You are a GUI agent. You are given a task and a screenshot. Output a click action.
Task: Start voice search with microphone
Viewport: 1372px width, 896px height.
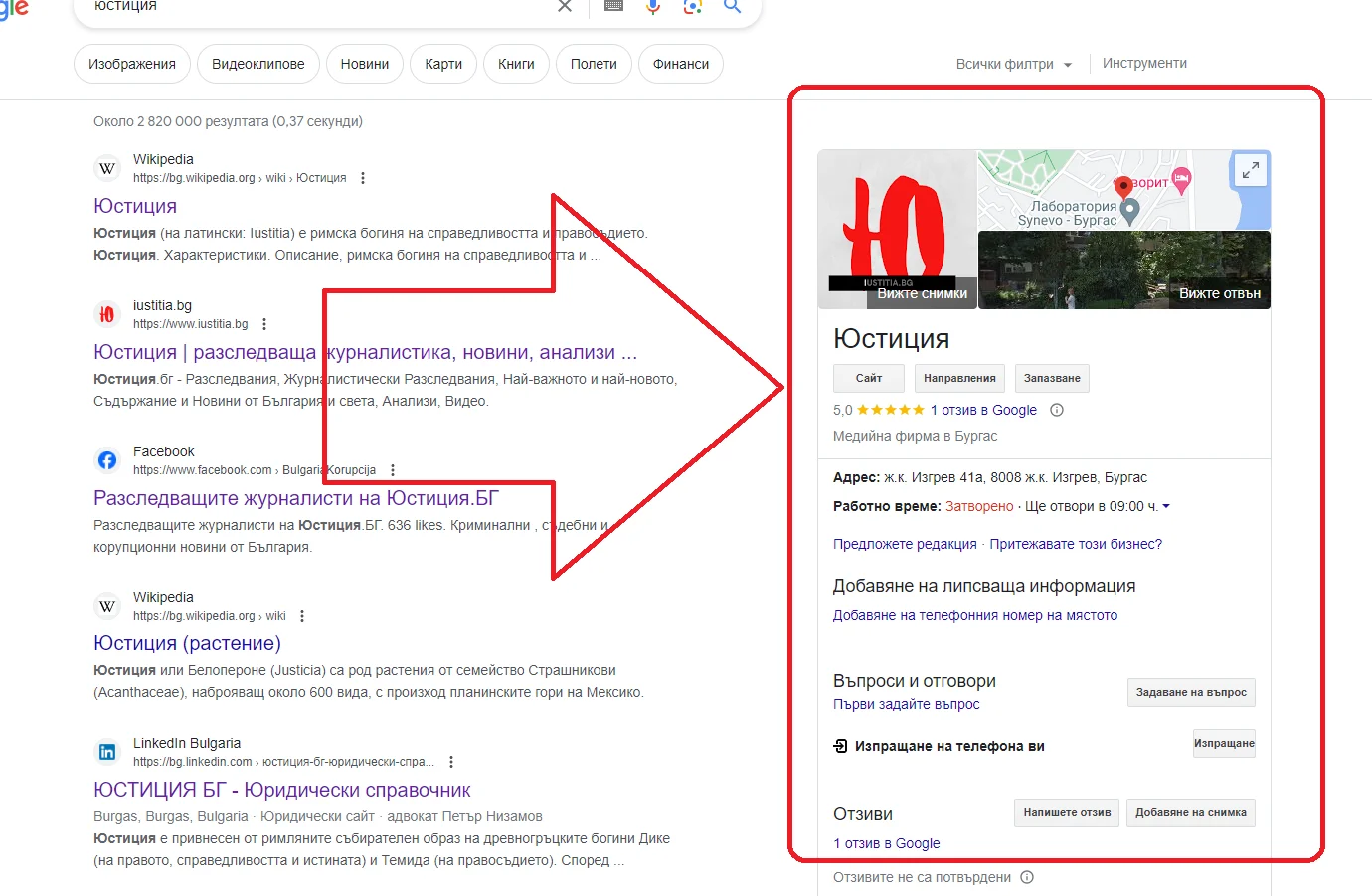(653, 7)
